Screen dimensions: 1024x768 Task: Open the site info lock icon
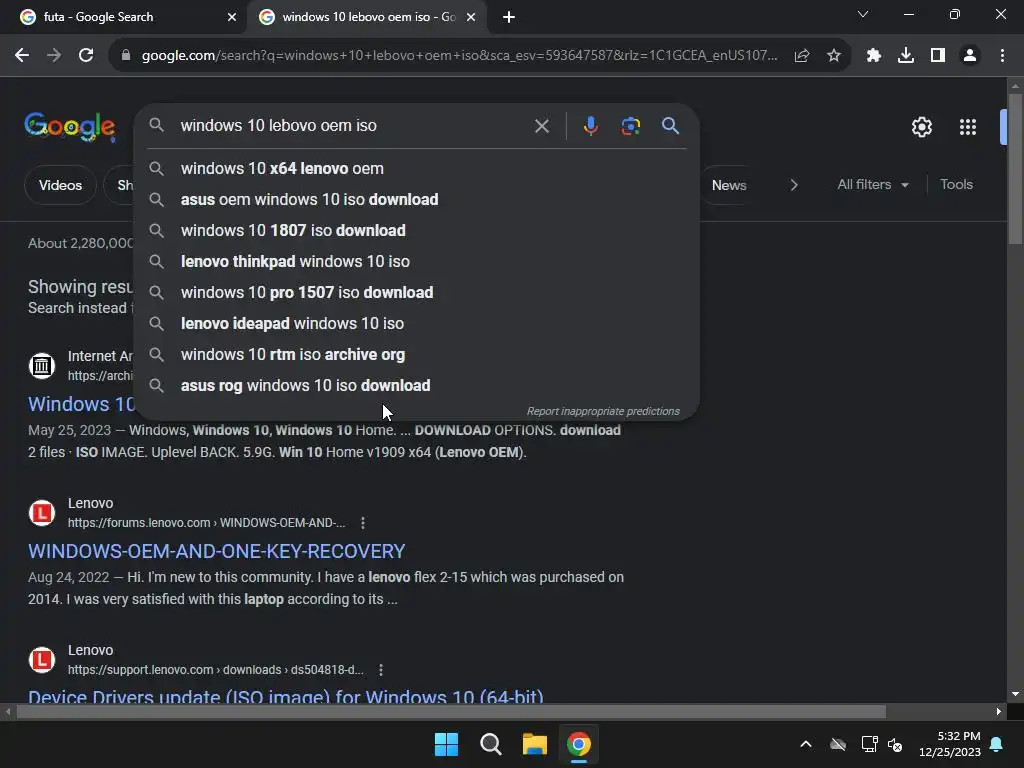[x=126, y=56]
